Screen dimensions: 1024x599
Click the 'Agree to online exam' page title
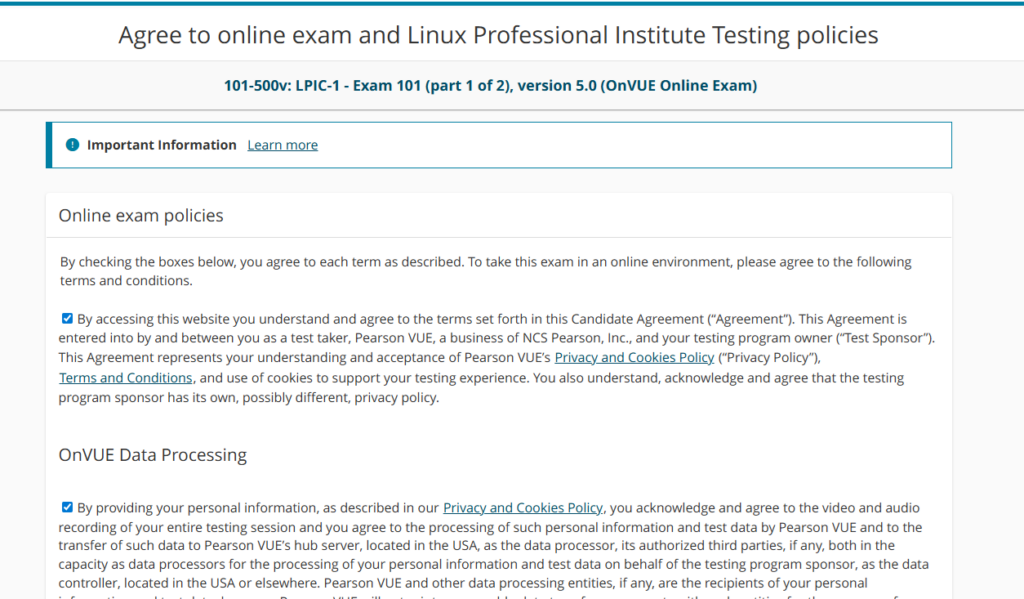pyautogui.click(x=498, y=36)
